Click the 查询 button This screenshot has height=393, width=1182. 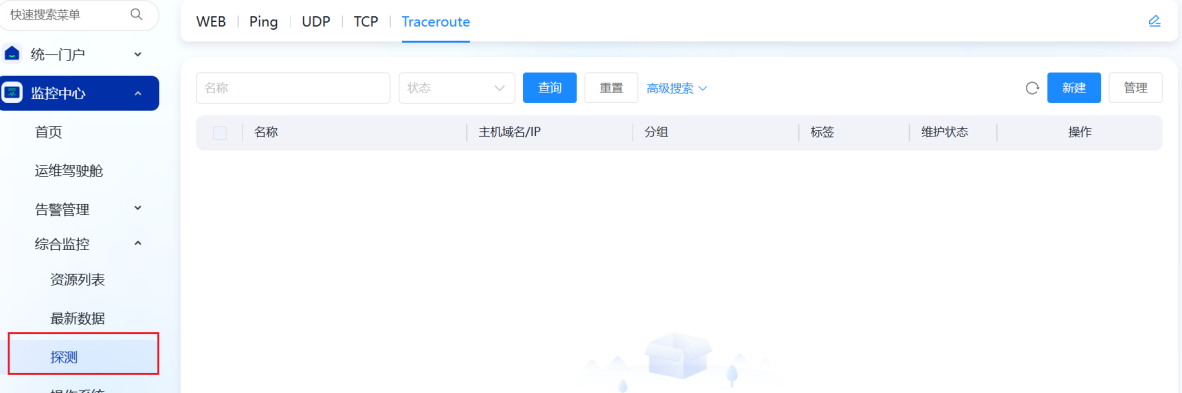point(550,88)
